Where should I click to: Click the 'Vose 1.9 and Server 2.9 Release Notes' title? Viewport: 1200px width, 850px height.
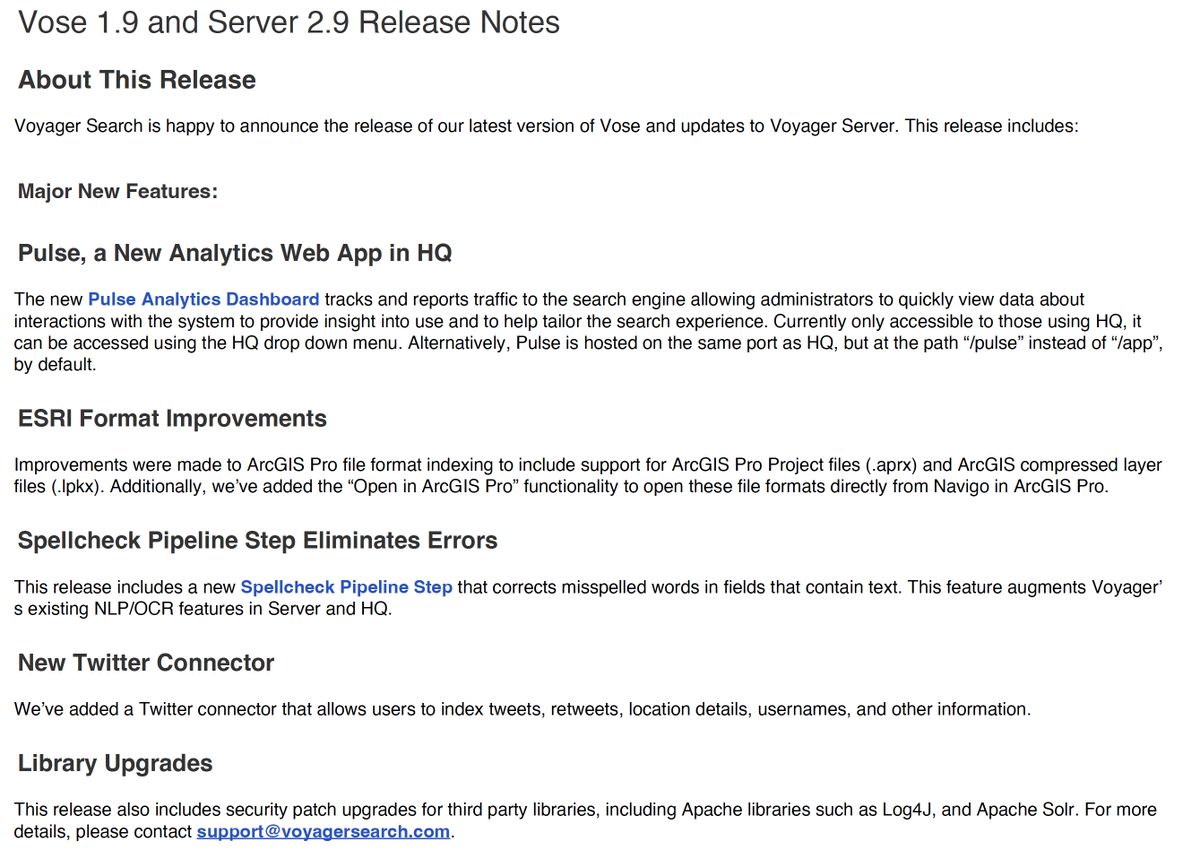click(x=289, y=22)
